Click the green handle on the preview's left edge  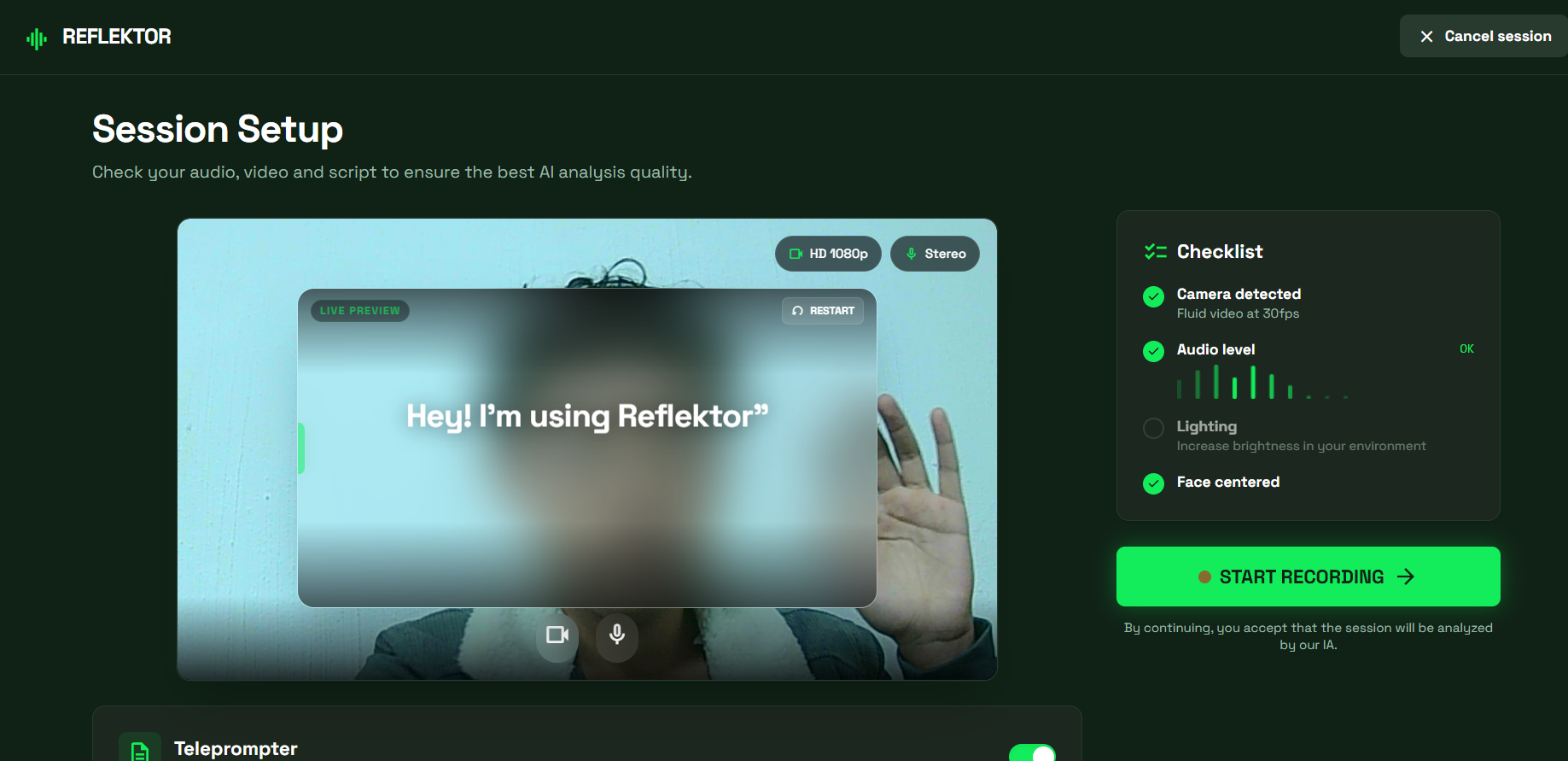(301, 448)
